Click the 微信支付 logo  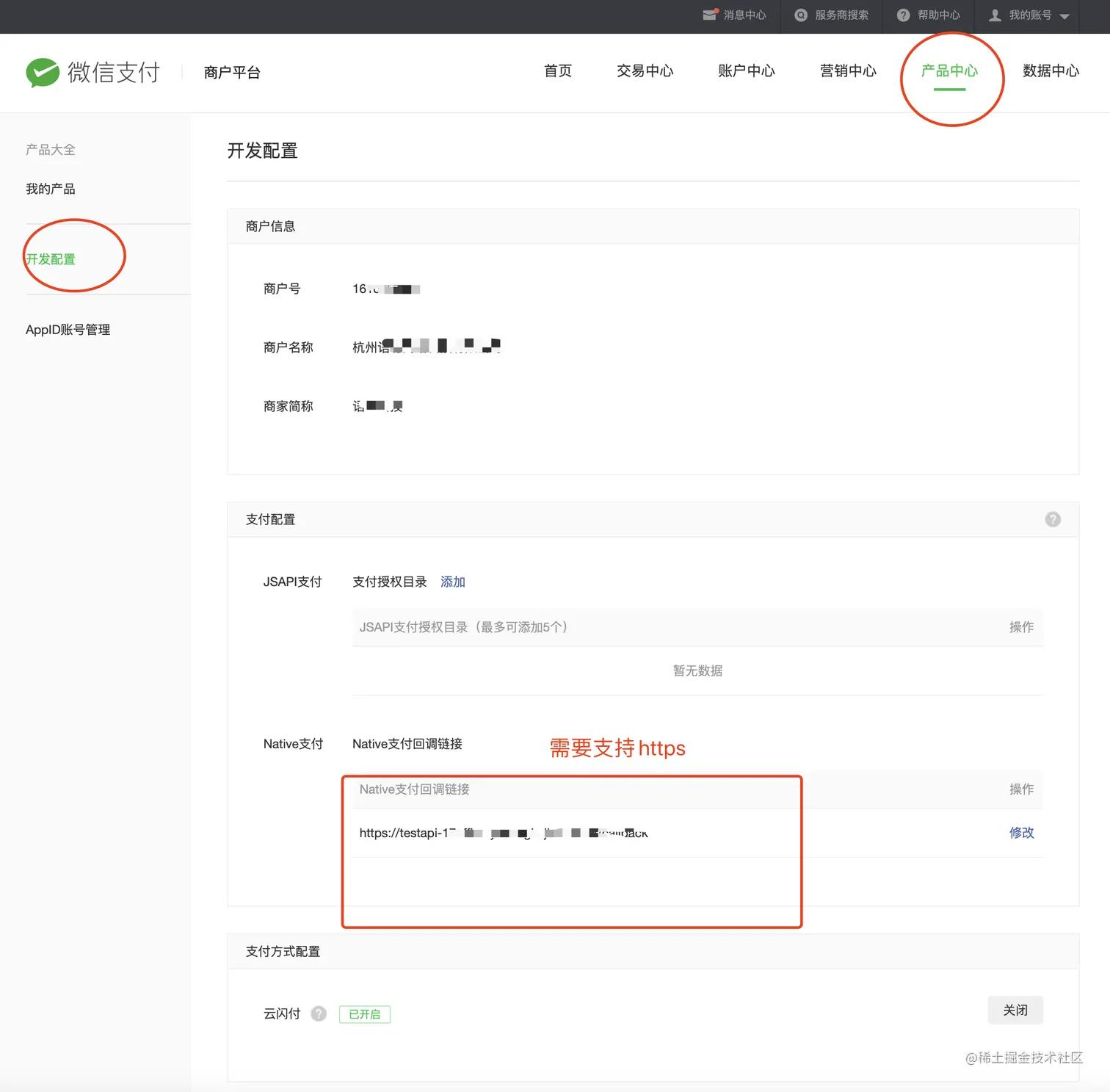pos(92,72)
